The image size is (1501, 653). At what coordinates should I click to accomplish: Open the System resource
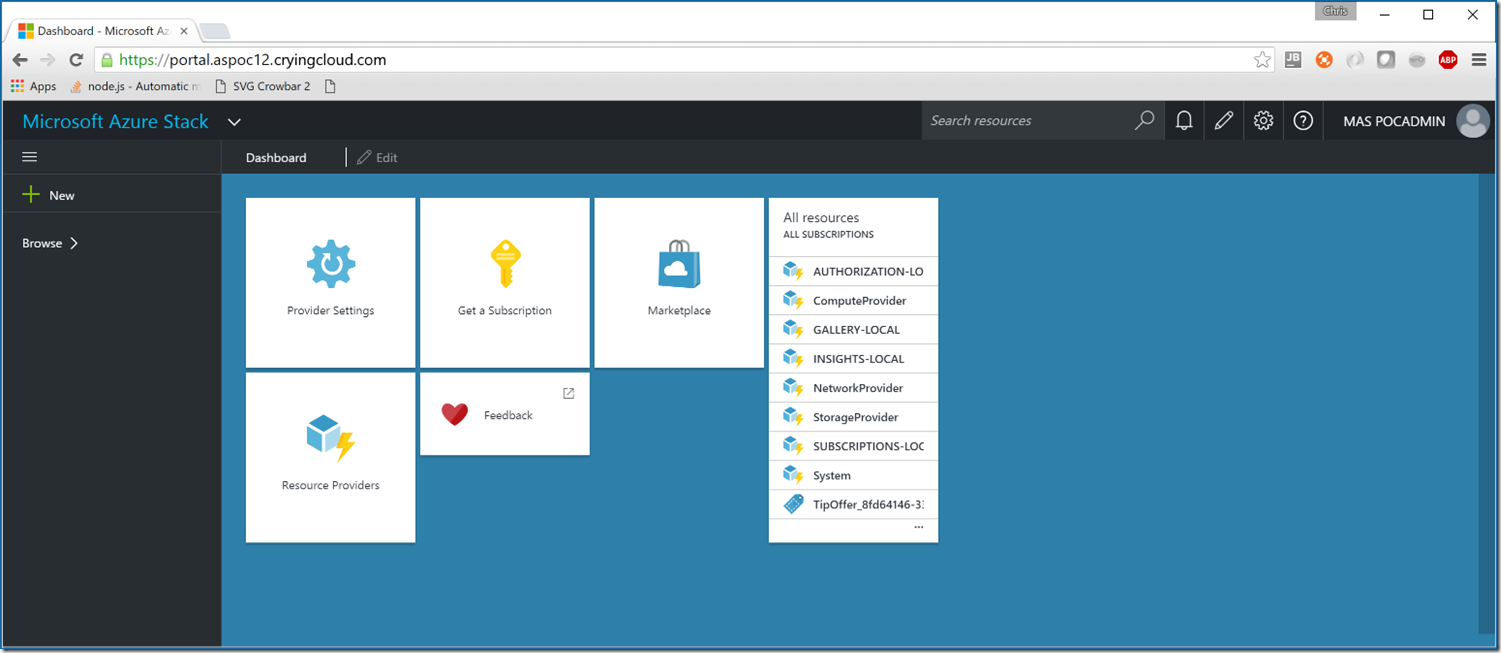point(853,475)
